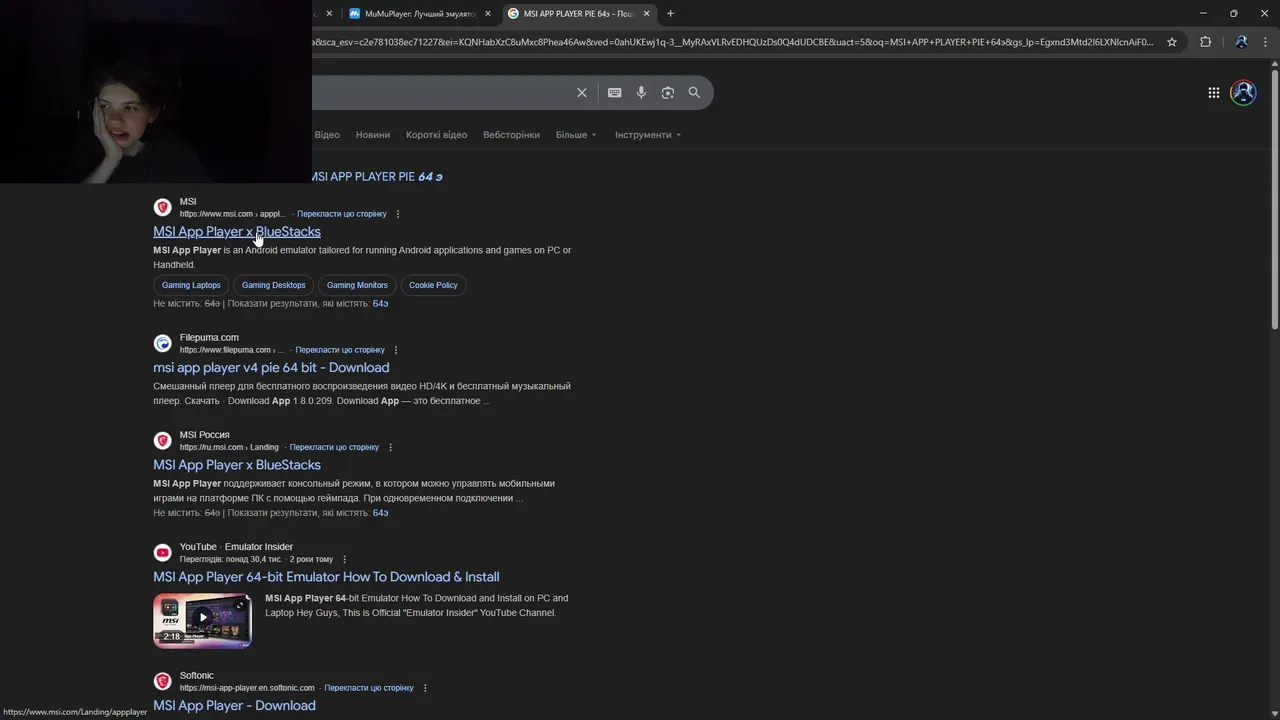Image resolution: width=1280 pixels, height=720 pixels.
Task: Translate the Softonic result page
Action: pos(369,688)
